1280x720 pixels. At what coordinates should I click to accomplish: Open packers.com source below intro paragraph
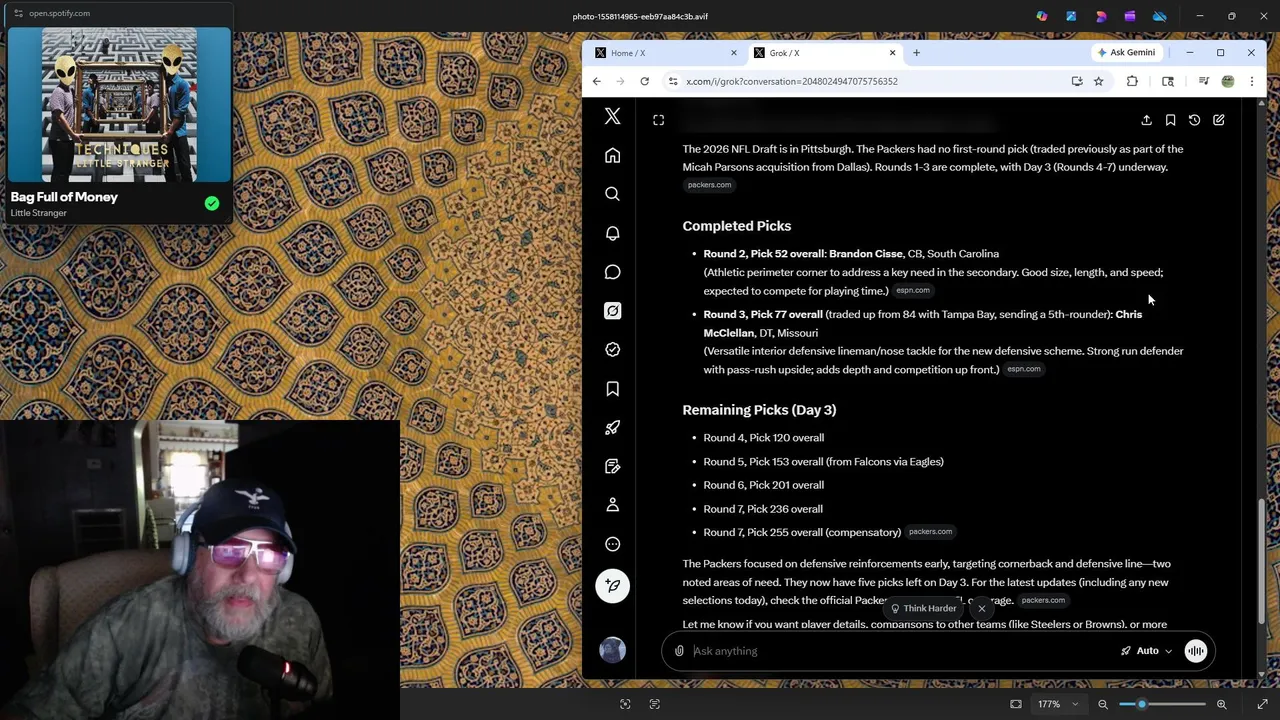[x=709, y=185]
